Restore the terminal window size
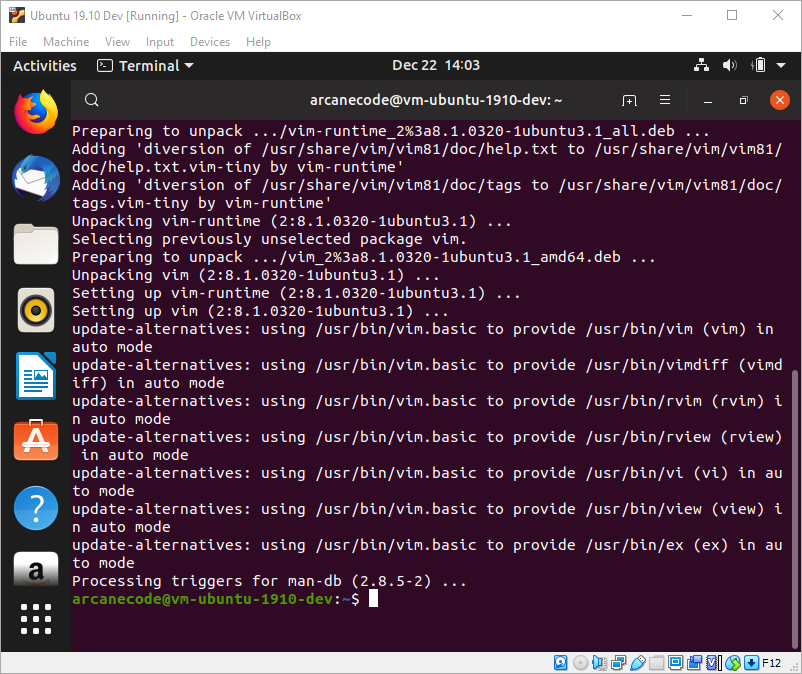Image resolution: width=802 pixels, height=674 pixels. coord(744,100)
